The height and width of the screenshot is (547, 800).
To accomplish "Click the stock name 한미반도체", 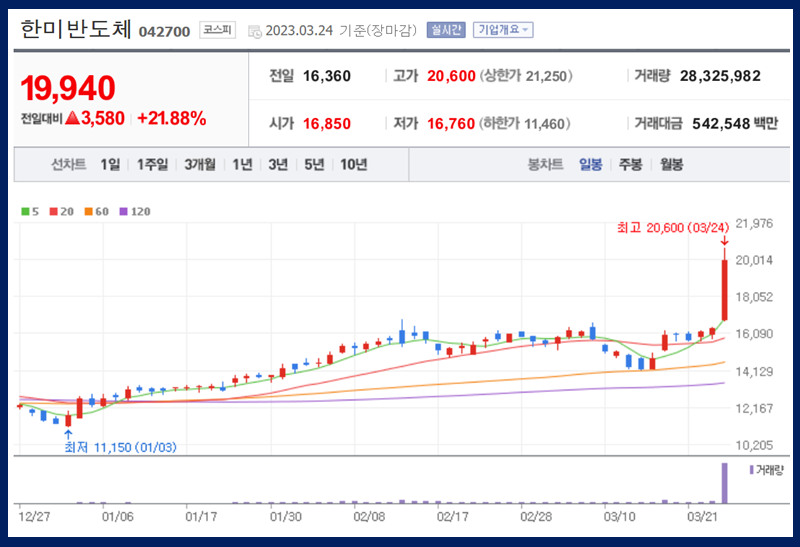I will (x=76, y=29).
